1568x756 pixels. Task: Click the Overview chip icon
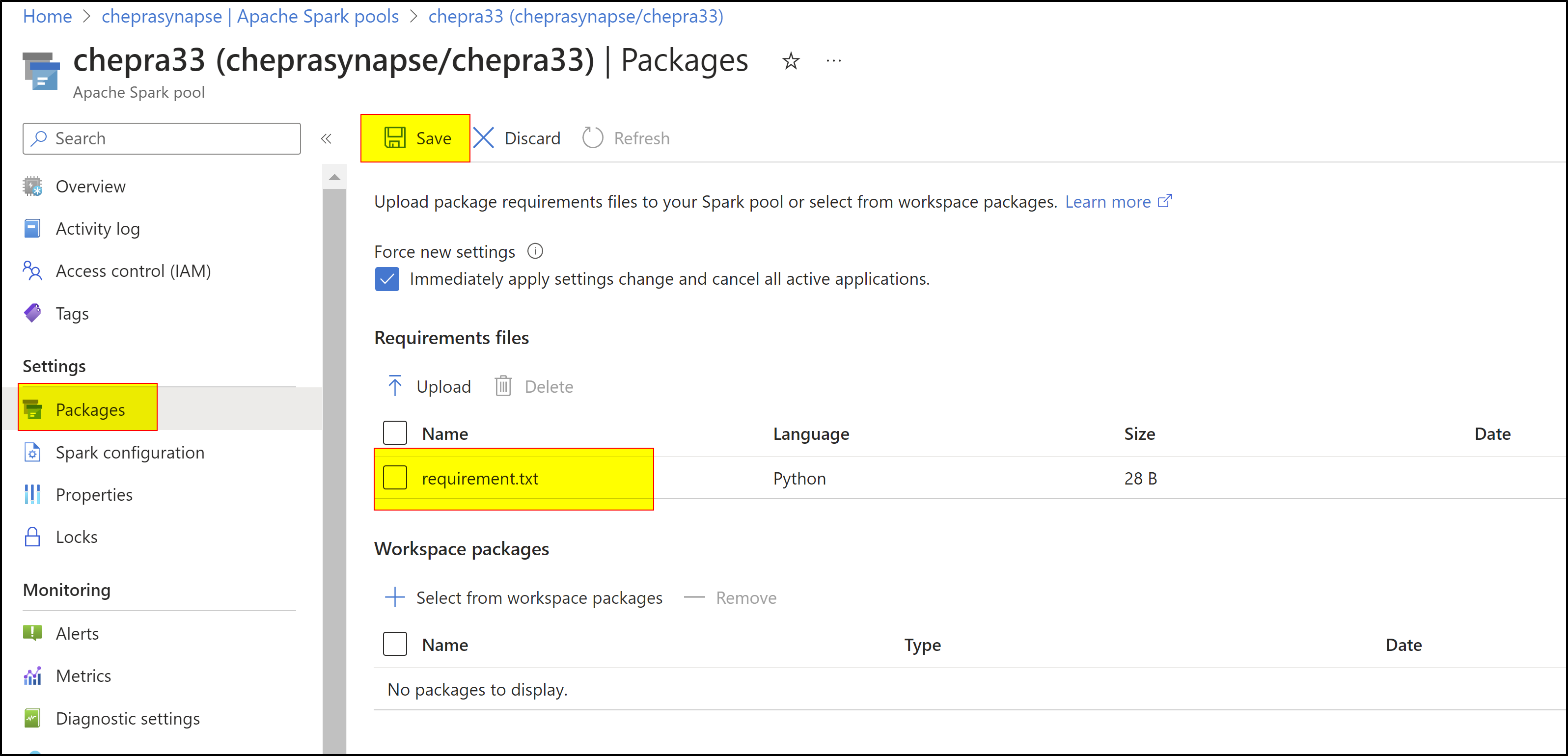coord(32,186)
